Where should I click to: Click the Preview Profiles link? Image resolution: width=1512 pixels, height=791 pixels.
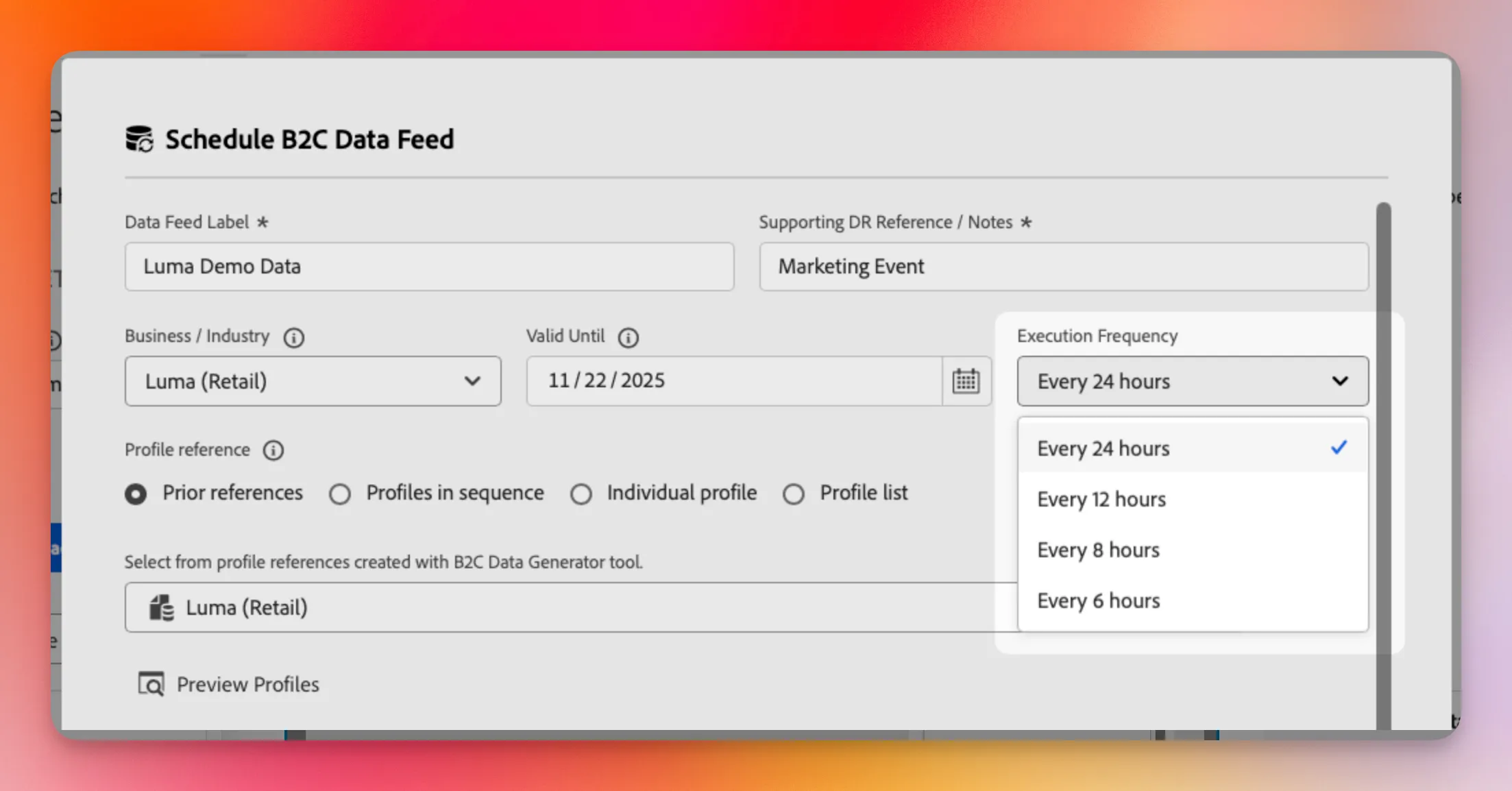247,684
